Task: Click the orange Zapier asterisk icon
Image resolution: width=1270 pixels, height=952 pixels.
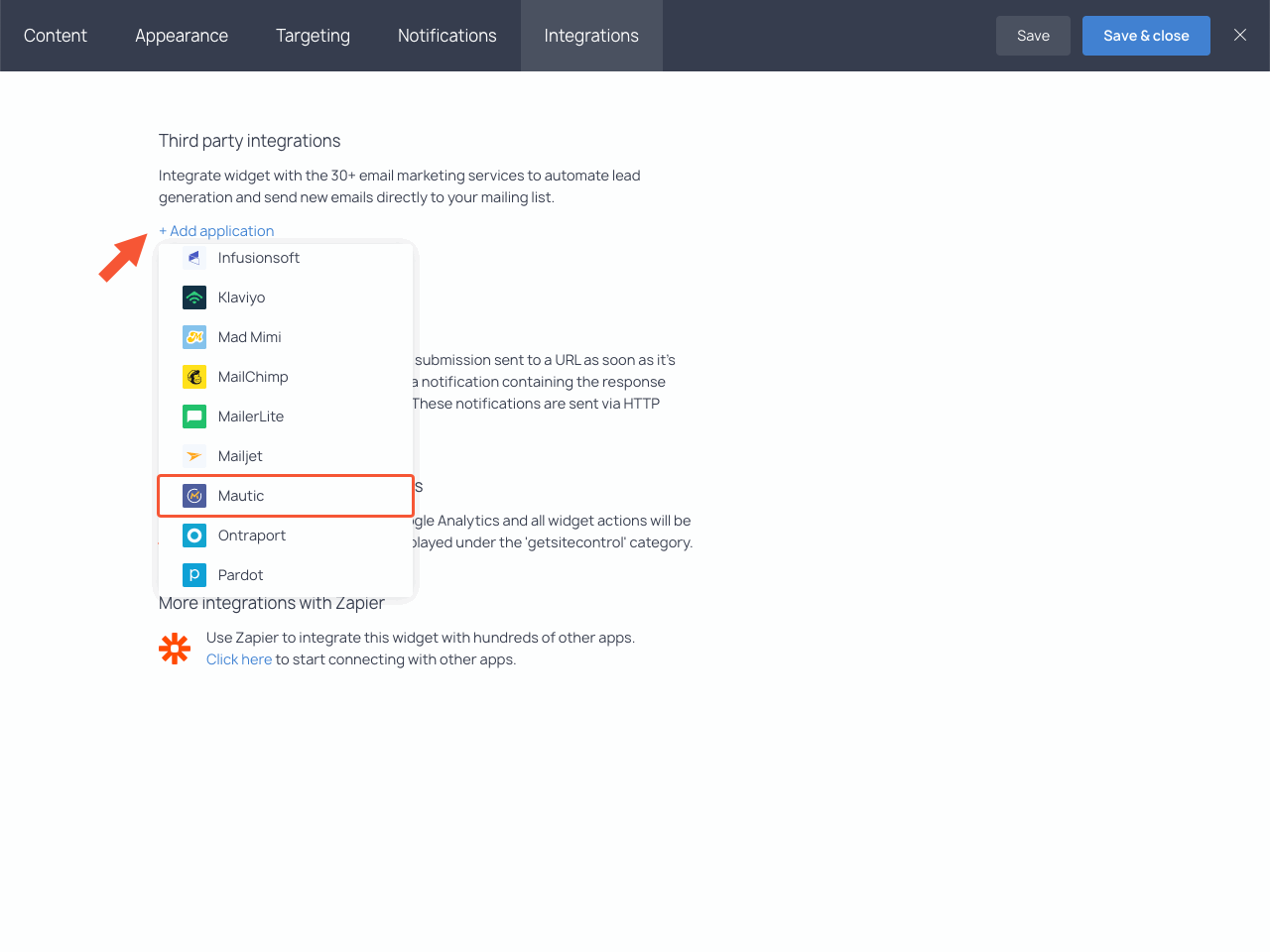Action: pyautogui.click(x=175, y=649)
